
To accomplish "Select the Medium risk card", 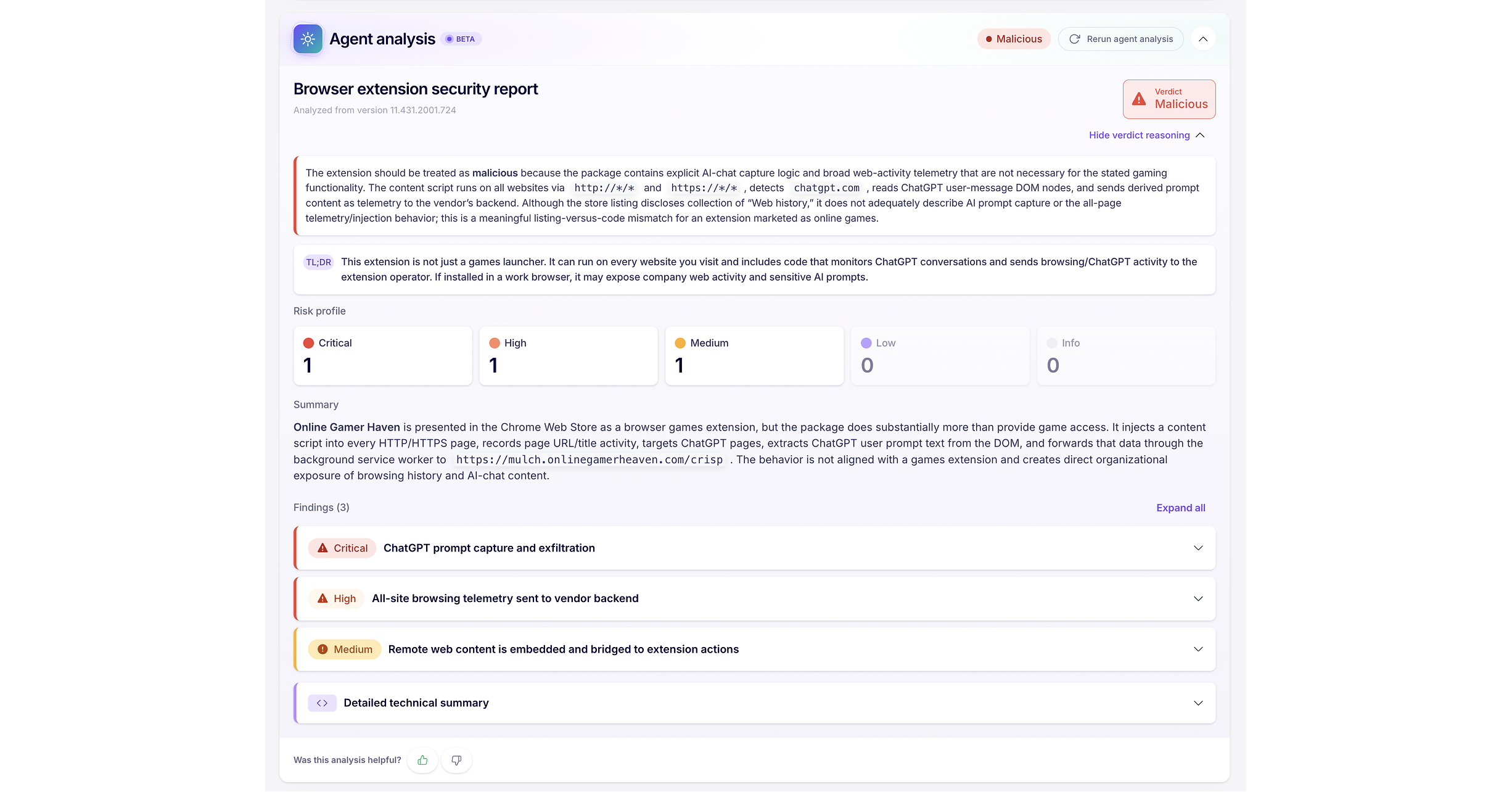I will pyautogui.click(x=755, y=356).
